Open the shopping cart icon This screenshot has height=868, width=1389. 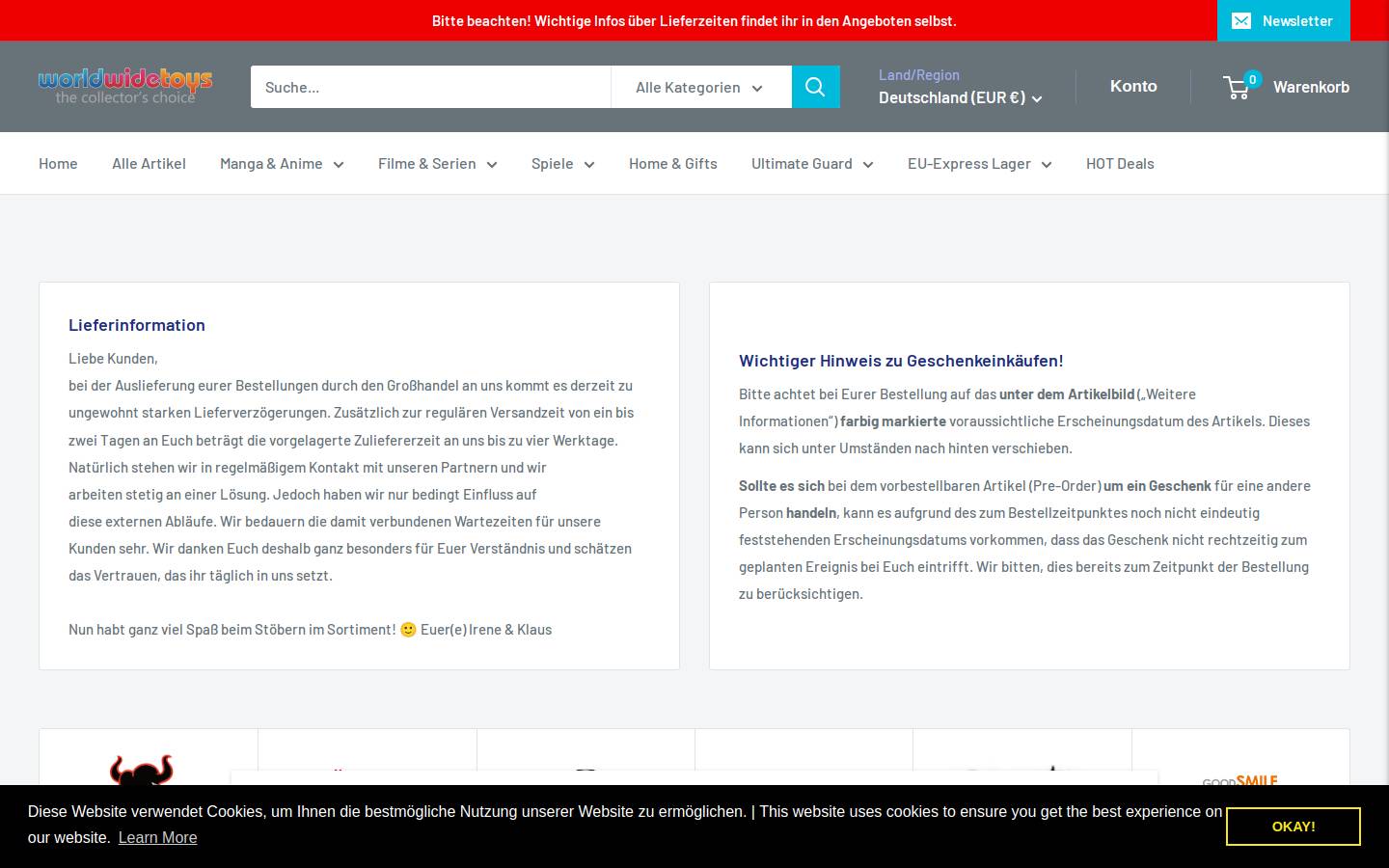pyautogui.click(x=1237, y=88)
